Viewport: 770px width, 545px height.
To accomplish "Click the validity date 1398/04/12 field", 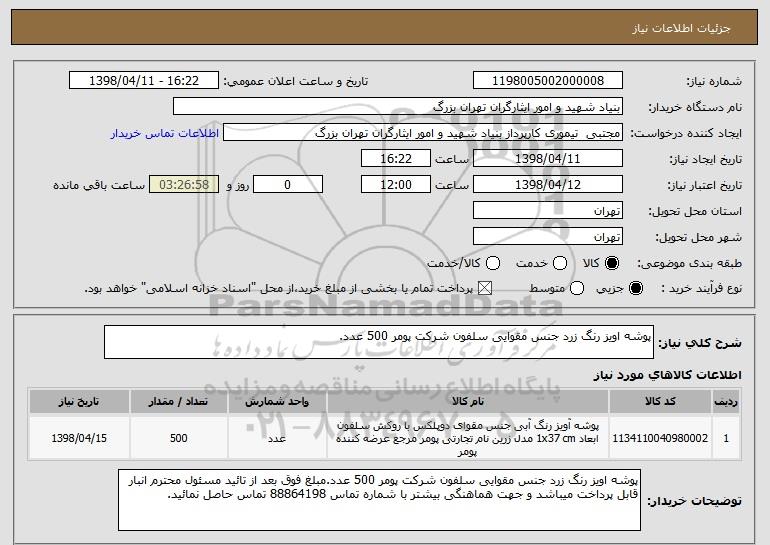I will coord(548,185).
